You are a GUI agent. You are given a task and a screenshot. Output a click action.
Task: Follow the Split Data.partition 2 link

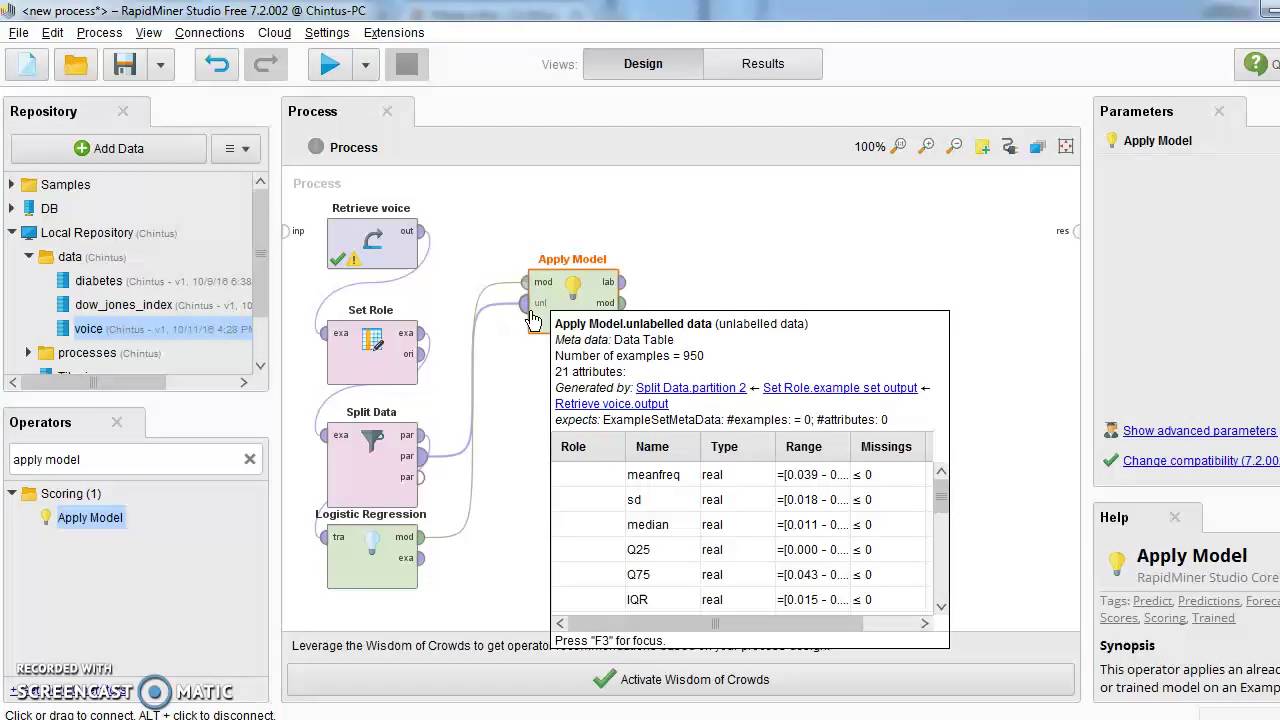tap(691, 388)
